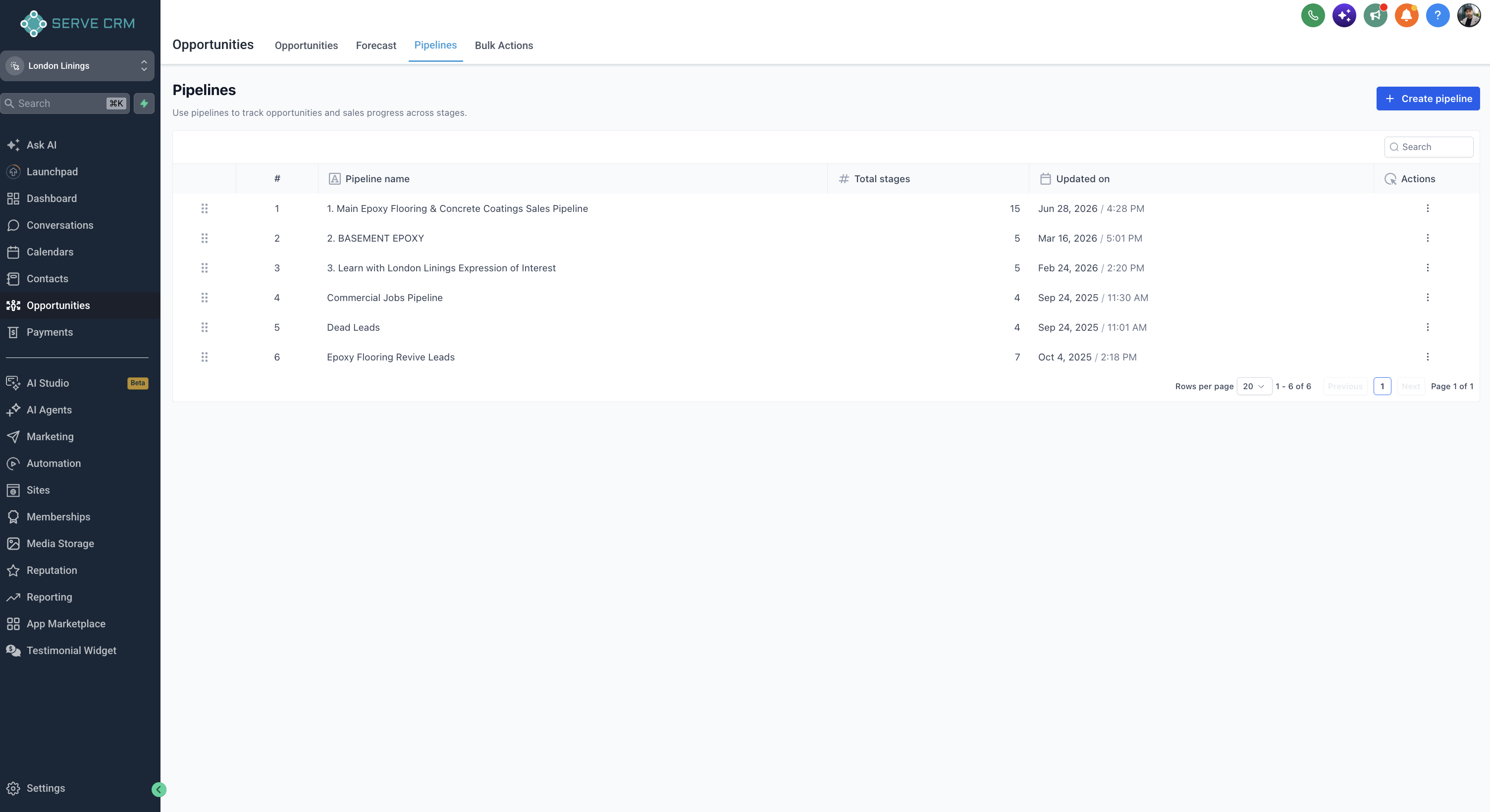Switch to the Forecast tab
Viewport: 1490px width, 812px height.
click(x=376, y=46)
